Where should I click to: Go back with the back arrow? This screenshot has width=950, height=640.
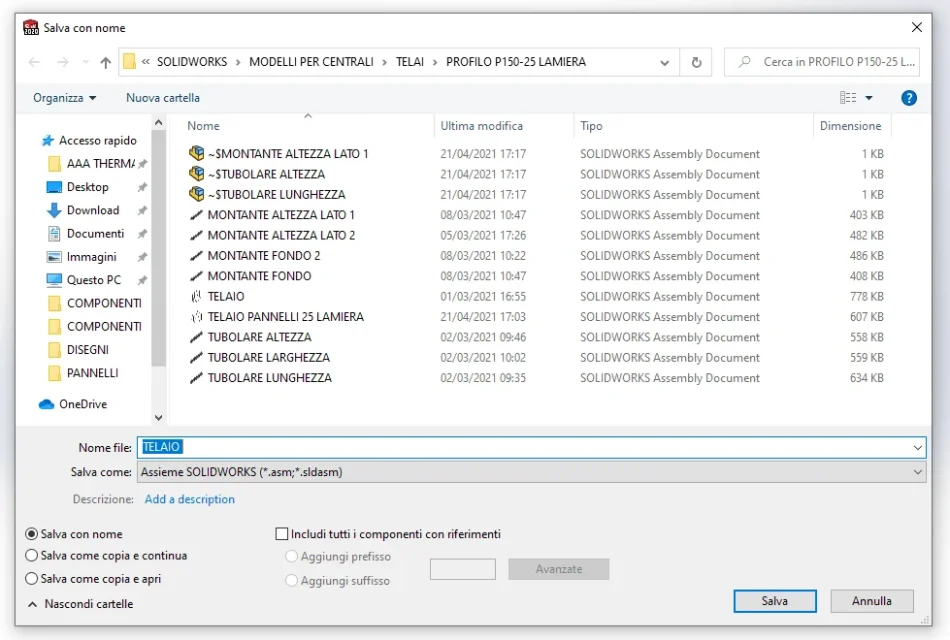tap(35, 62)
